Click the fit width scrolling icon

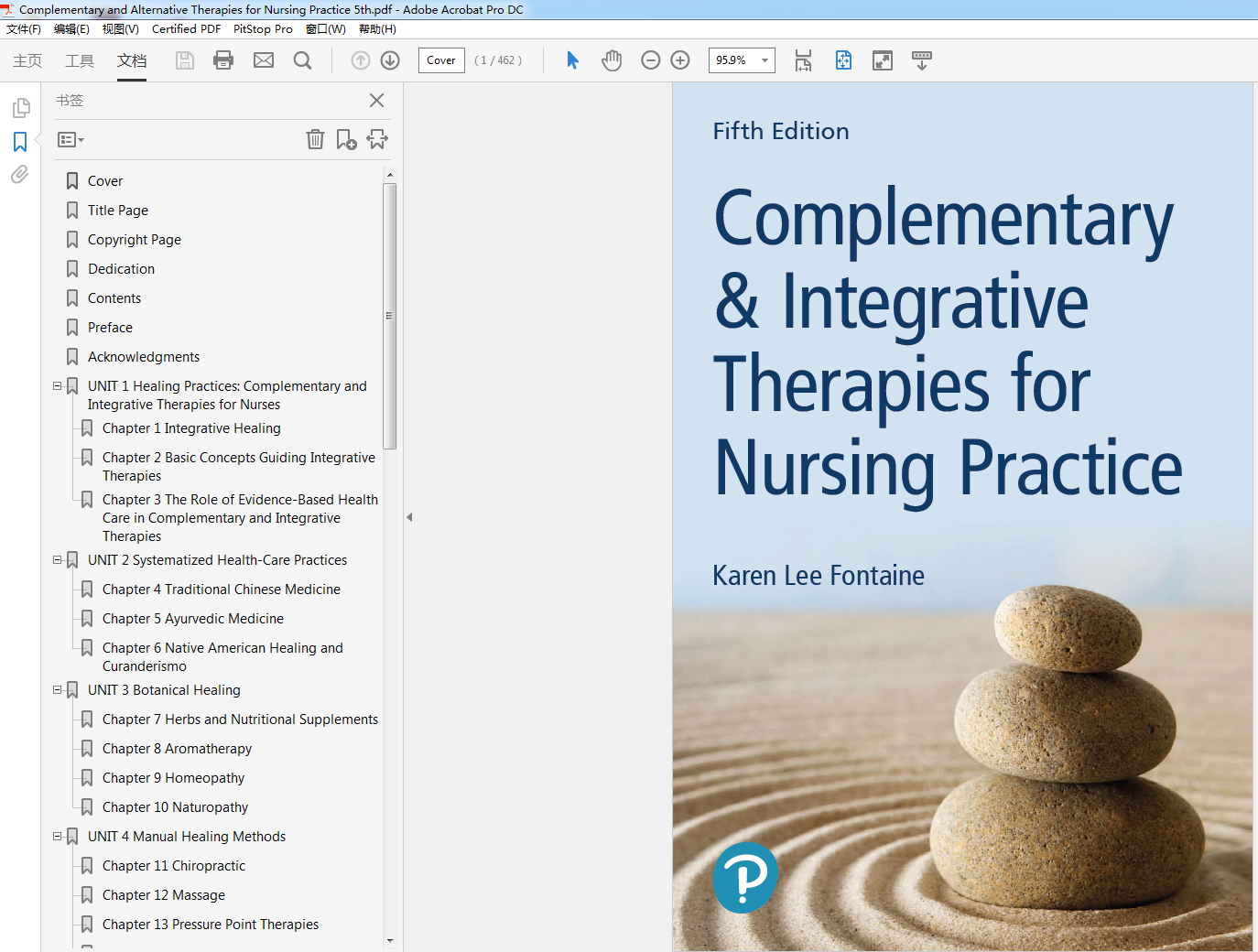point(803,60)
